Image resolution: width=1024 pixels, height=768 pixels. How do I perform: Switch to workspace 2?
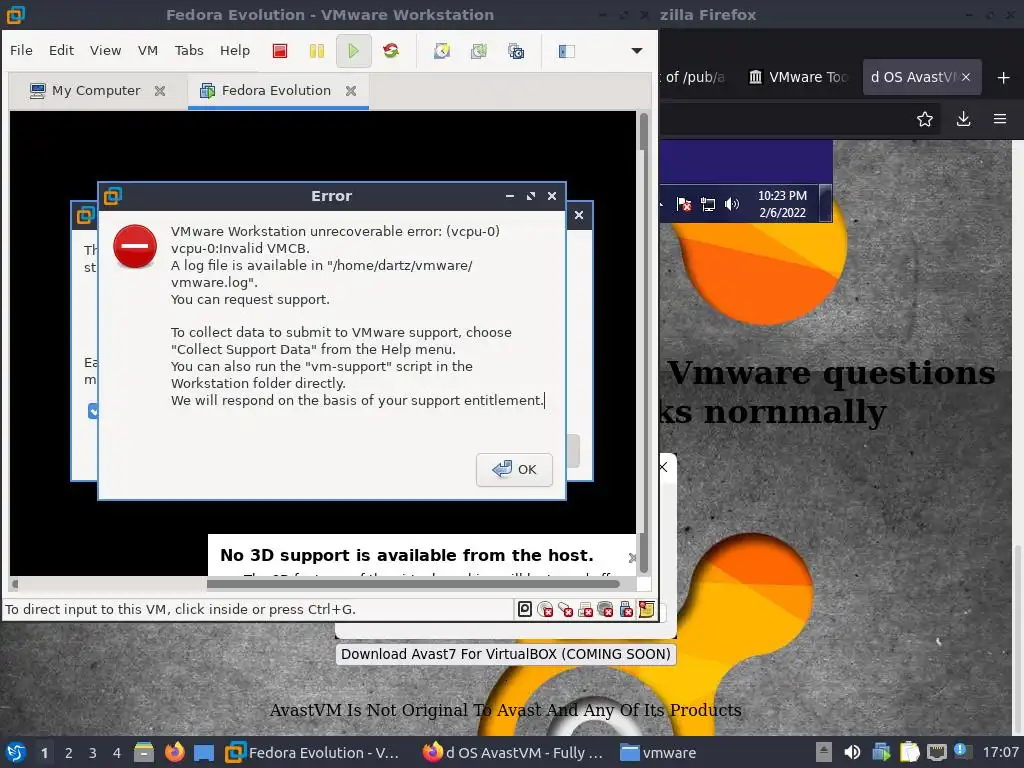click(69, 753)
